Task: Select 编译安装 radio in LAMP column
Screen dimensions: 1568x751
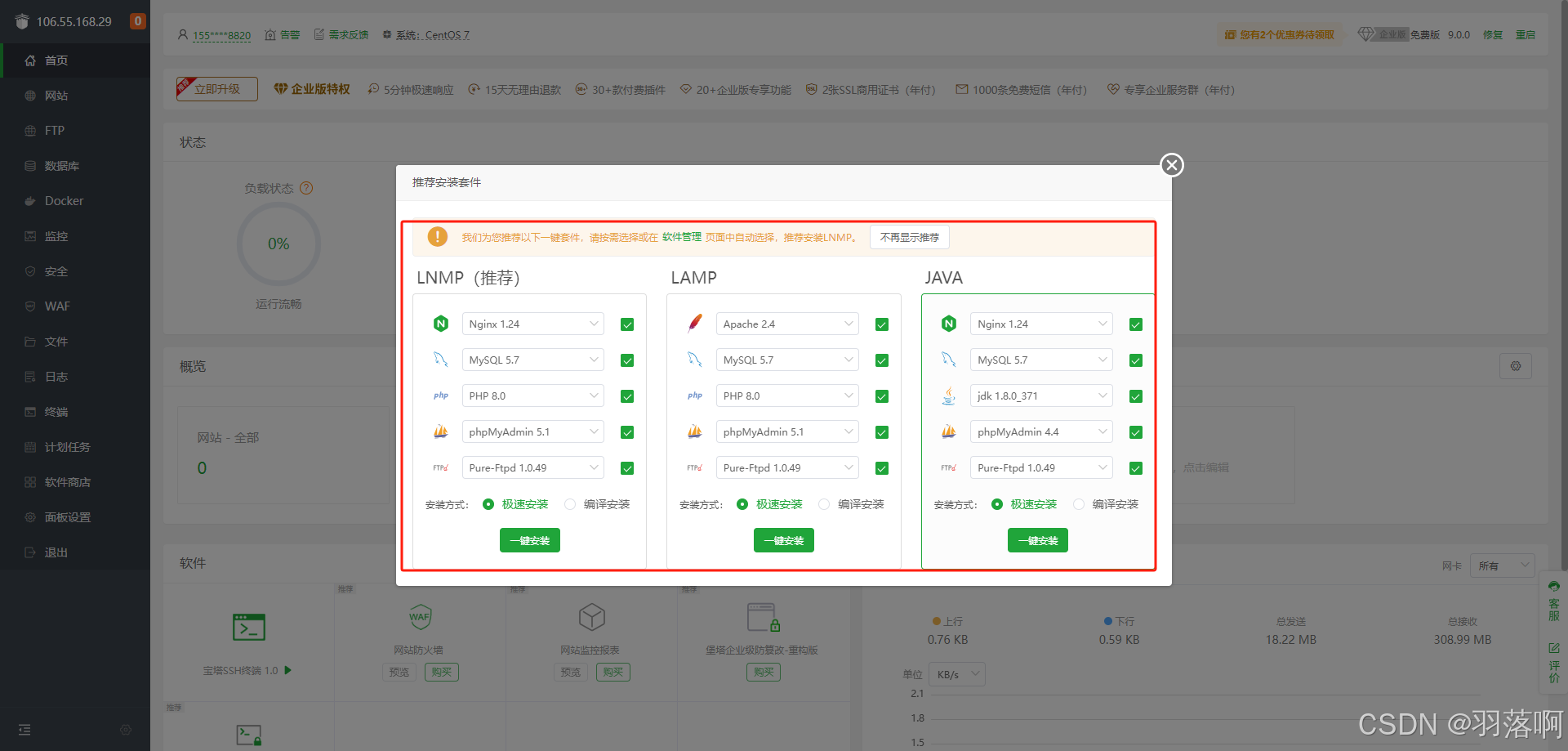Action: (824, 504)
